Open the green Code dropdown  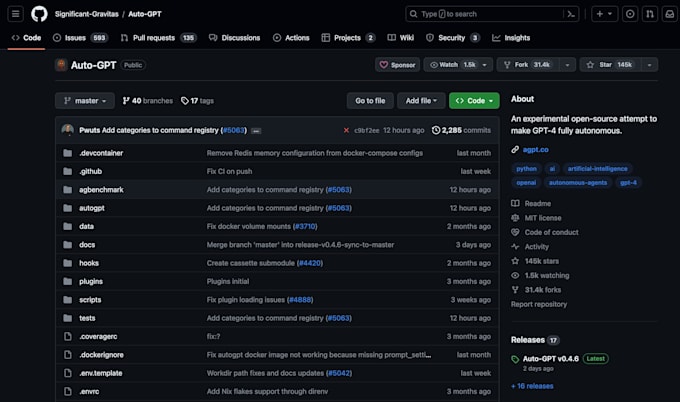point(473,101)
